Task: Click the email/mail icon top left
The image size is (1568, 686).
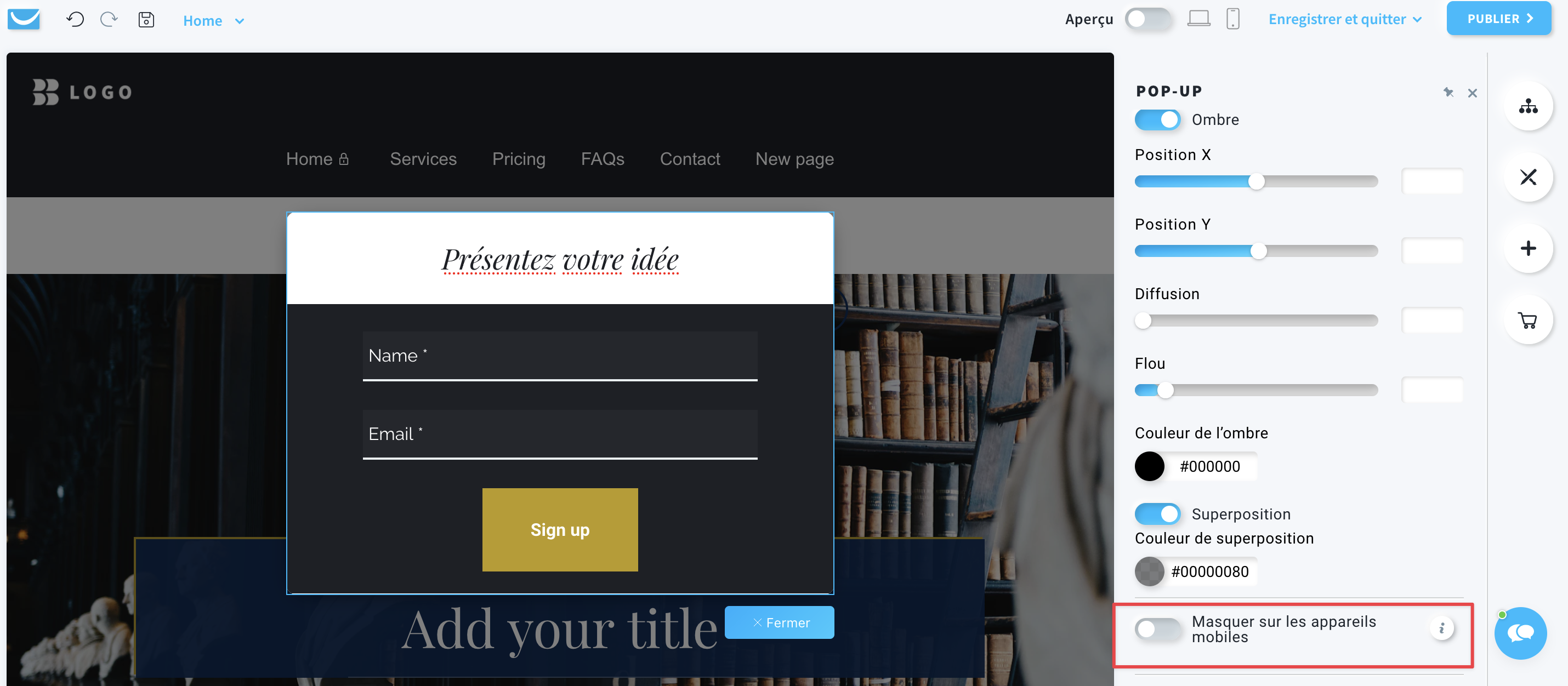Action: pos(24,18)
